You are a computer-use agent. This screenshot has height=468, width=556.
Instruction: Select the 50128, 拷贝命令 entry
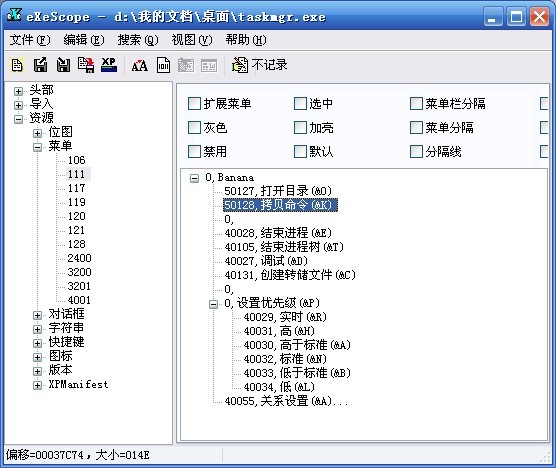280,205
